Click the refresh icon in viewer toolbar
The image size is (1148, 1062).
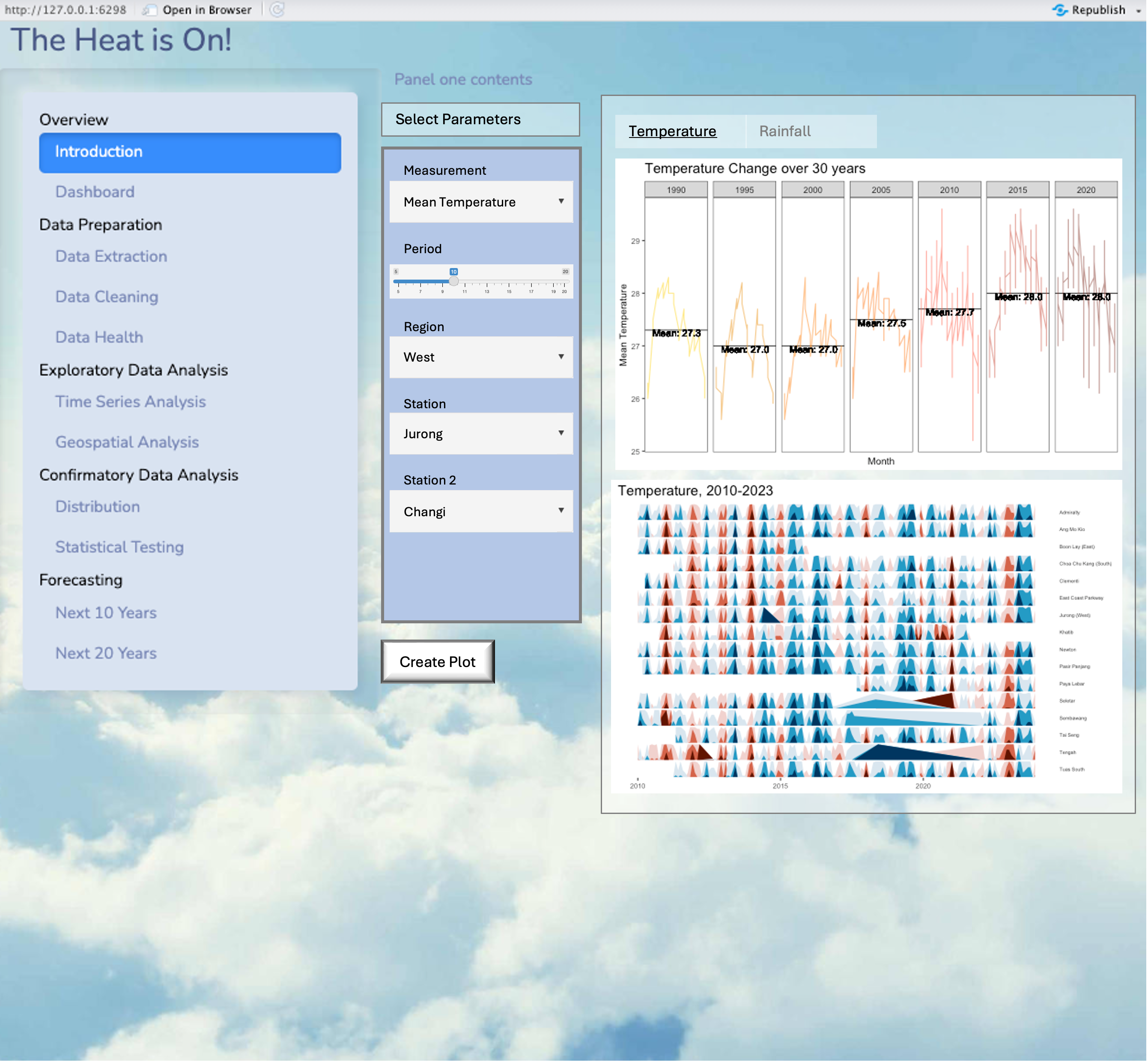click(277, 10)
